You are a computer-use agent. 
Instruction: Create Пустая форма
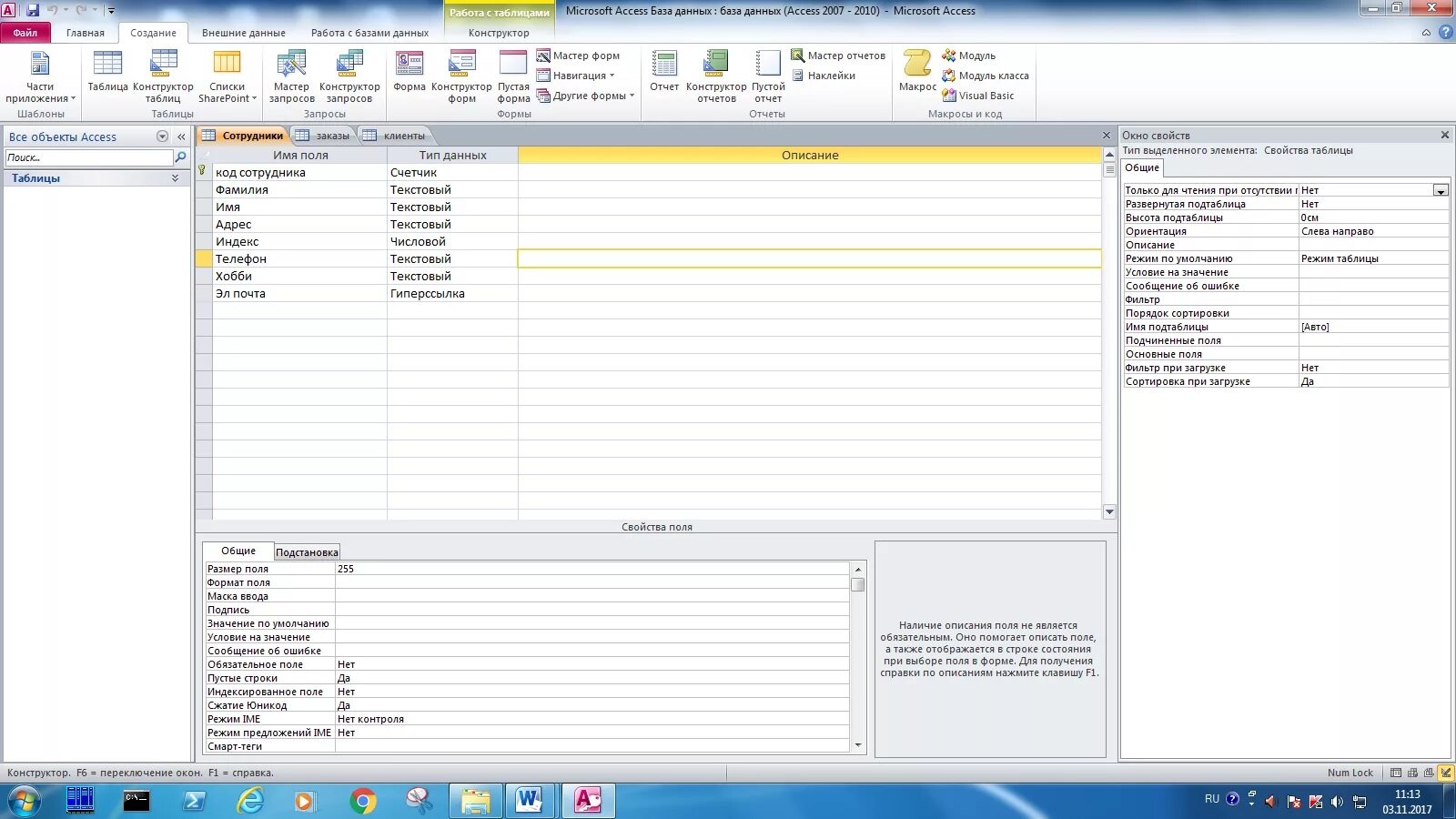513,77
